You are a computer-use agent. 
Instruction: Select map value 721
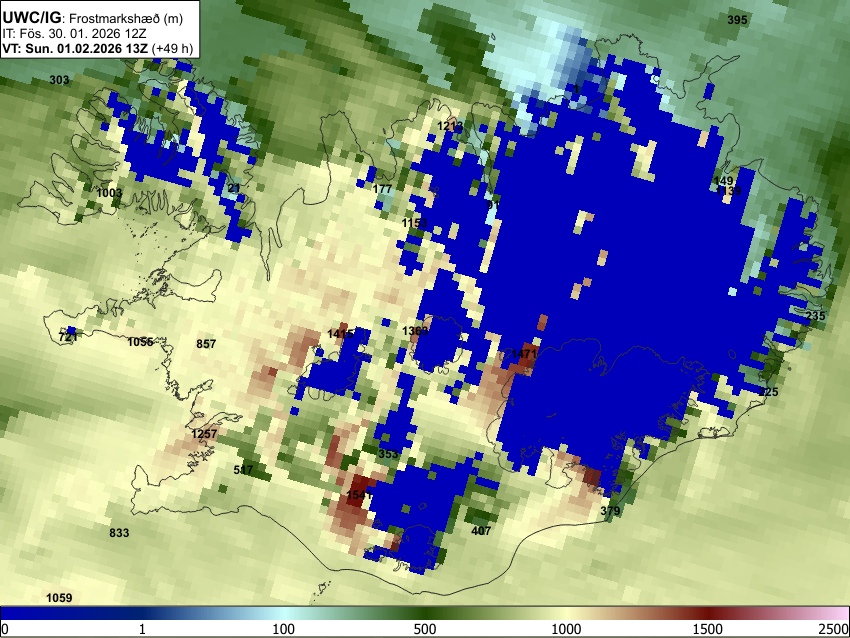tap(68, 337)
